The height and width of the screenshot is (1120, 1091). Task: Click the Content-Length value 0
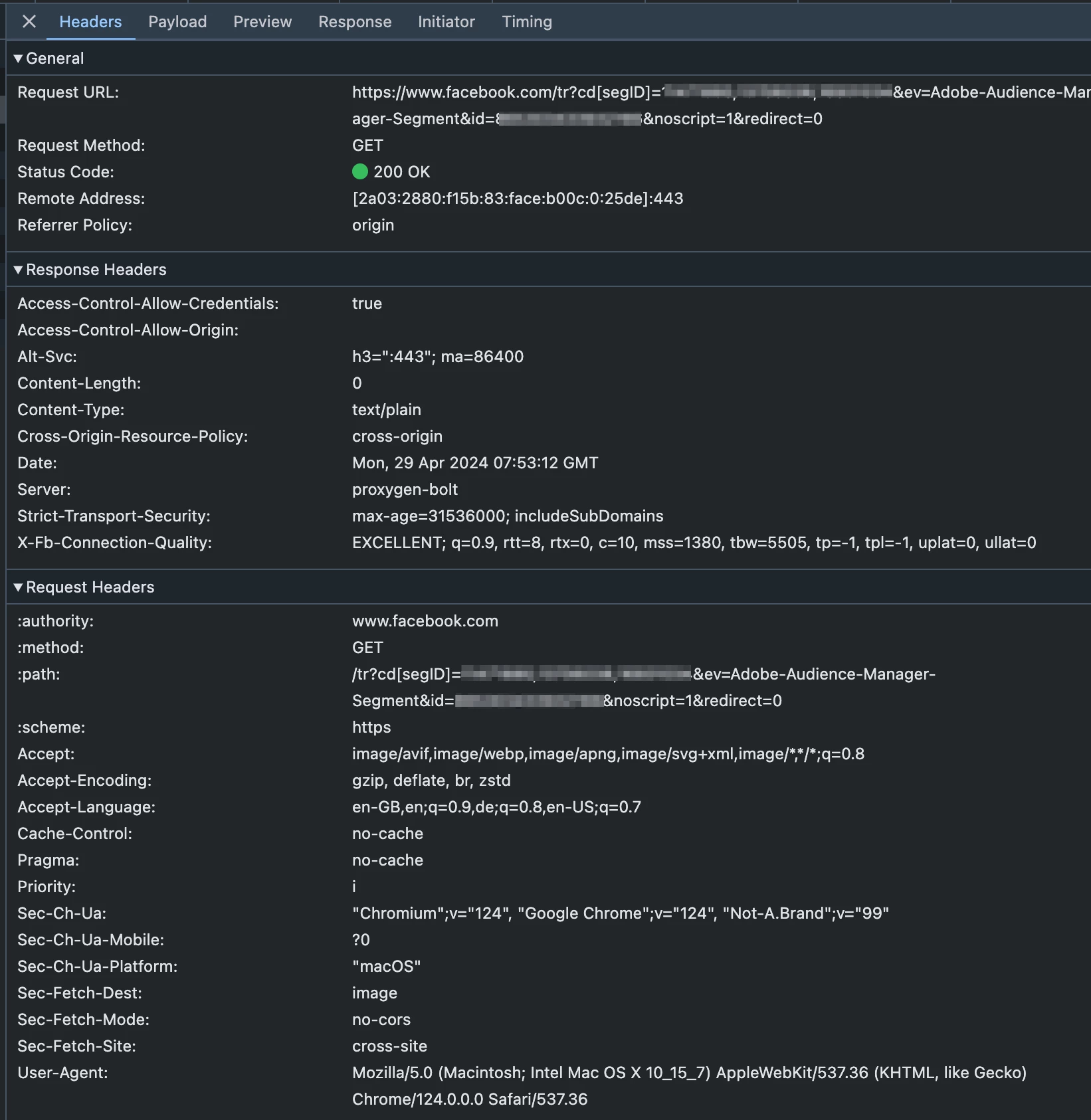[x=357, y=383]
